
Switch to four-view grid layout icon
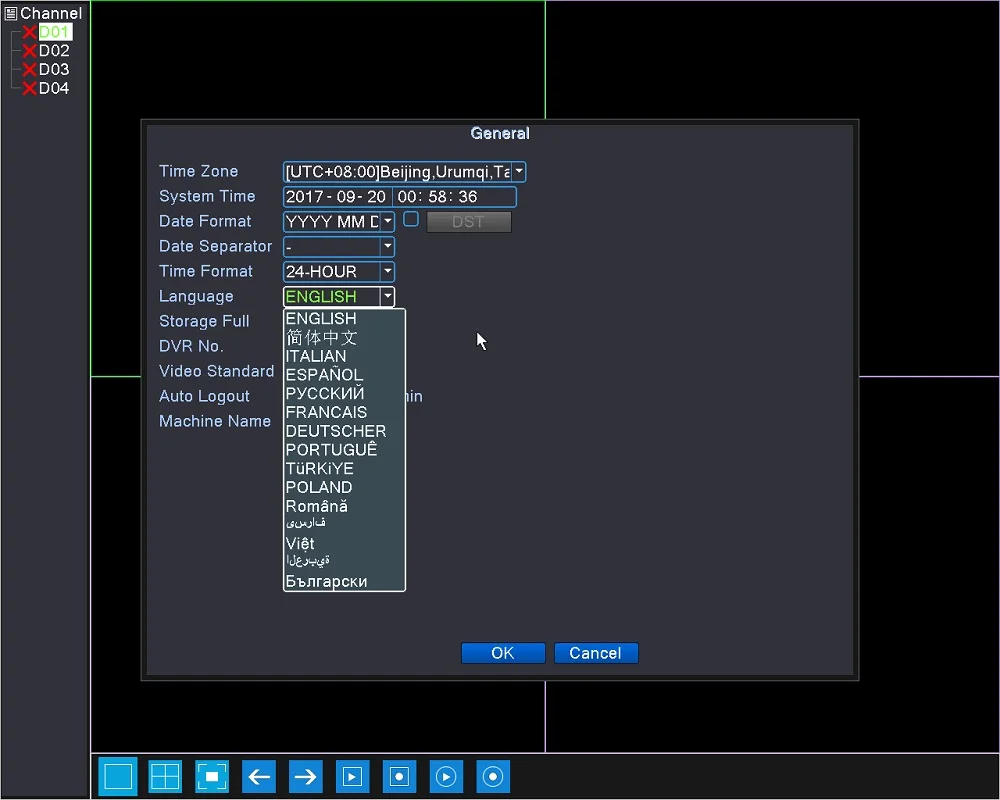pyautogui.click(x=165, y=776)
